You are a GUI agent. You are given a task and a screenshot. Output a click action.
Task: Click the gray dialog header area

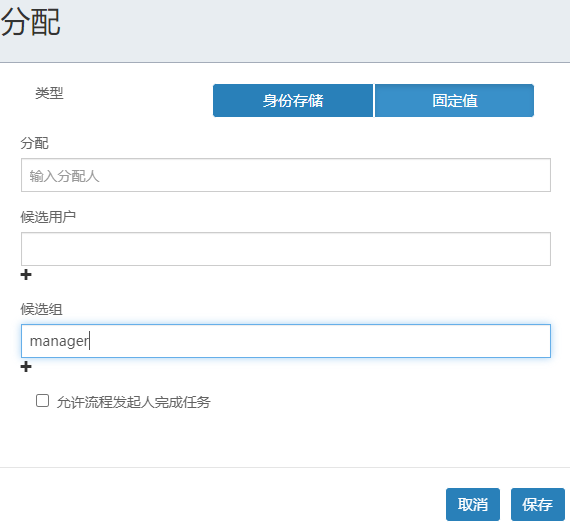pyautogui.click(x=313, y=31)
